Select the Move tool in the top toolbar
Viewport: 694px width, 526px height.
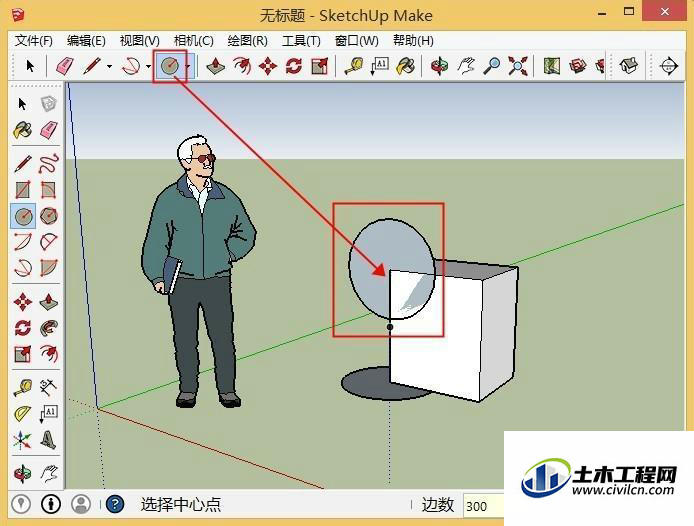tap(268, 66)
